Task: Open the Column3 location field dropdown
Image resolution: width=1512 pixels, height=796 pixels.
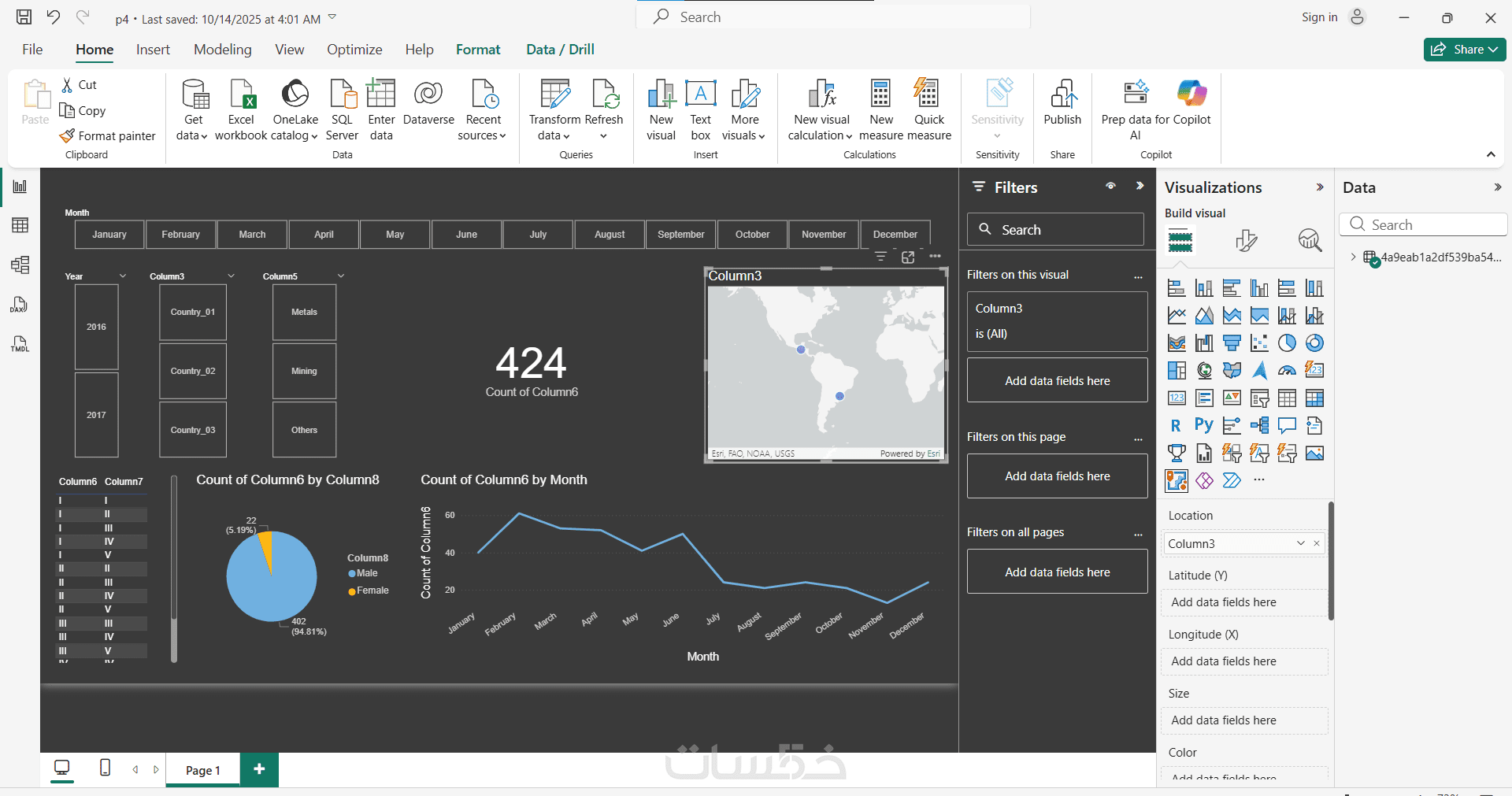Action: pyautogui.click(x=1301, y=543)
